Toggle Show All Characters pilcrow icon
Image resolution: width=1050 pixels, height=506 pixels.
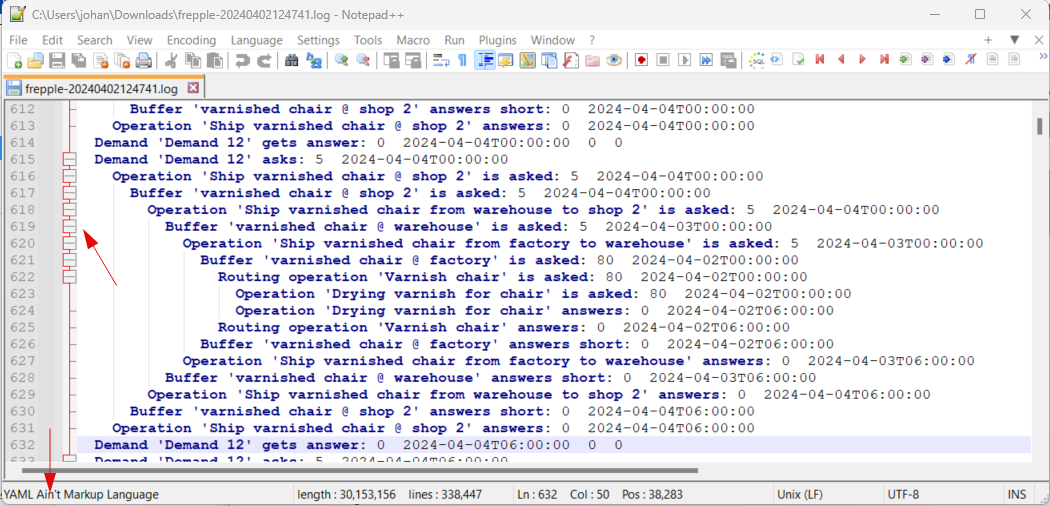click(x=462, y=61)
